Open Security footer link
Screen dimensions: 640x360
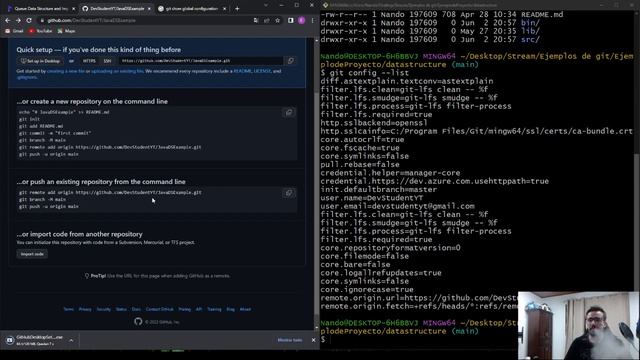coord(104,309)
